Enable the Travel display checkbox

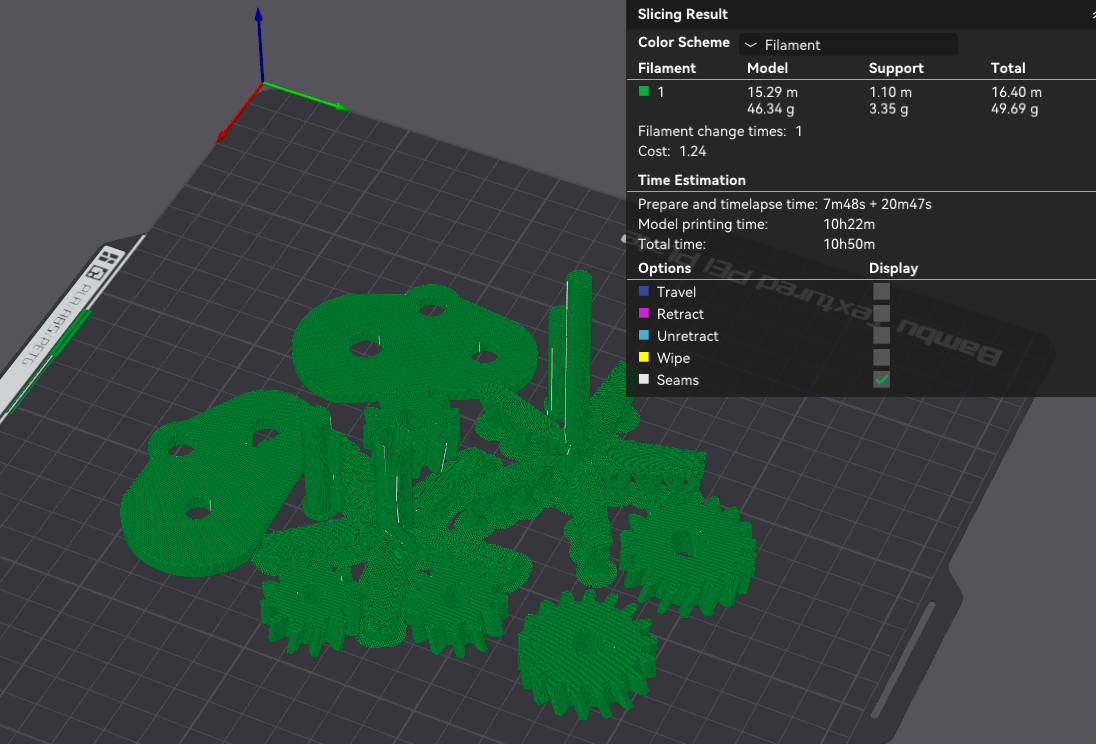click(881, 292)
